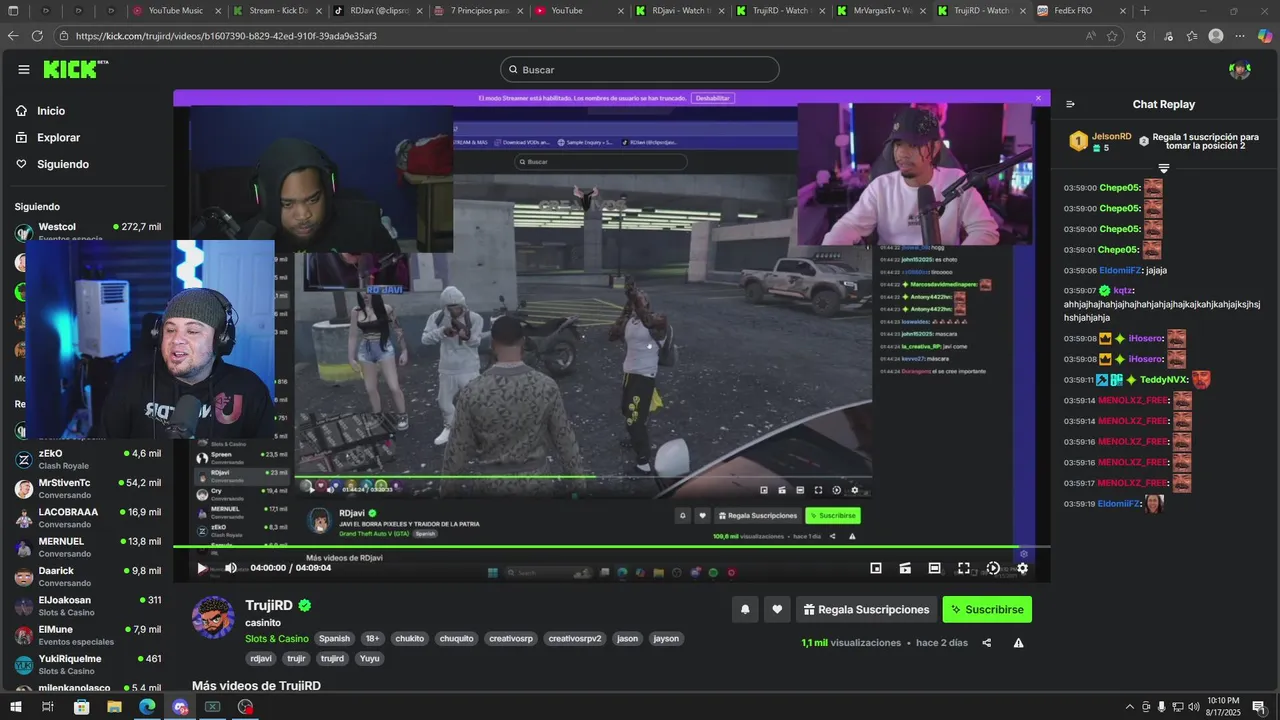The height and width of the screenshot is (720, 1280).
Task: Open the Slots & Casino category
Action: point(277,639)
